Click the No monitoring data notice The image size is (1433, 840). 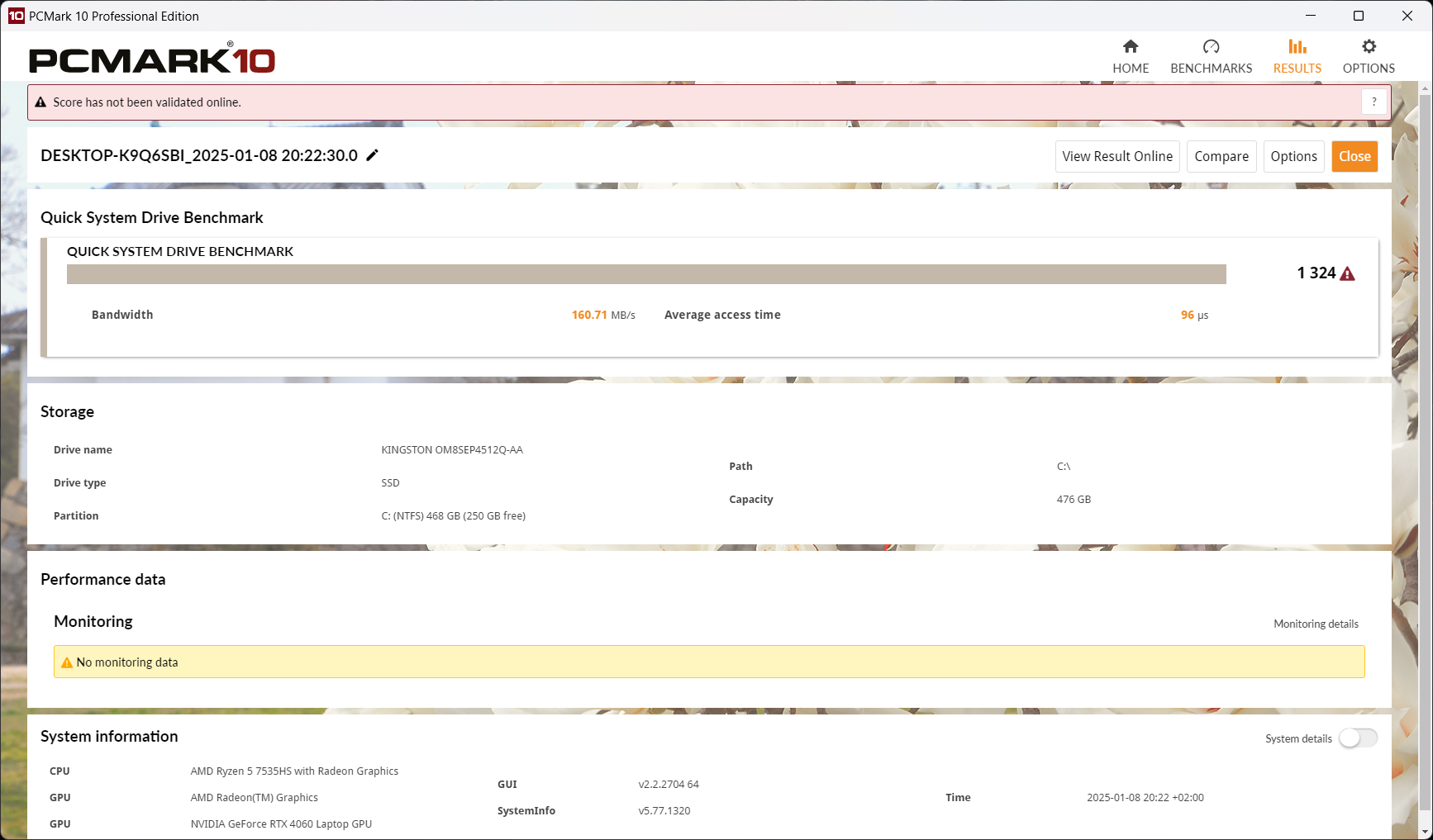pyautogui.click(x=709, y=662)
